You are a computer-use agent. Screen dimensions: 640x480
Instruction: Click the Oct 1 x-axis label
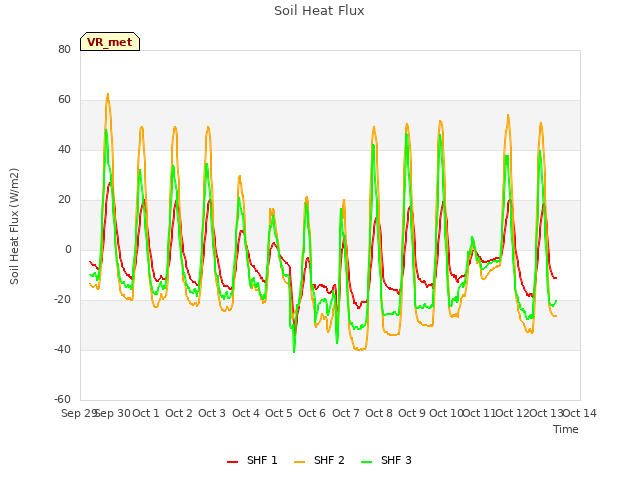146,413
